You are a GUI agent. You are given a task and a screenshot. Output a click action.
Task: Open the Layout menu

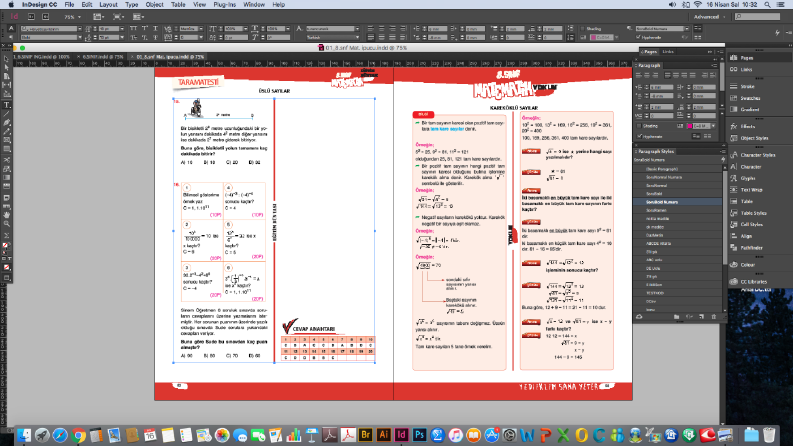tap(108, 5)
